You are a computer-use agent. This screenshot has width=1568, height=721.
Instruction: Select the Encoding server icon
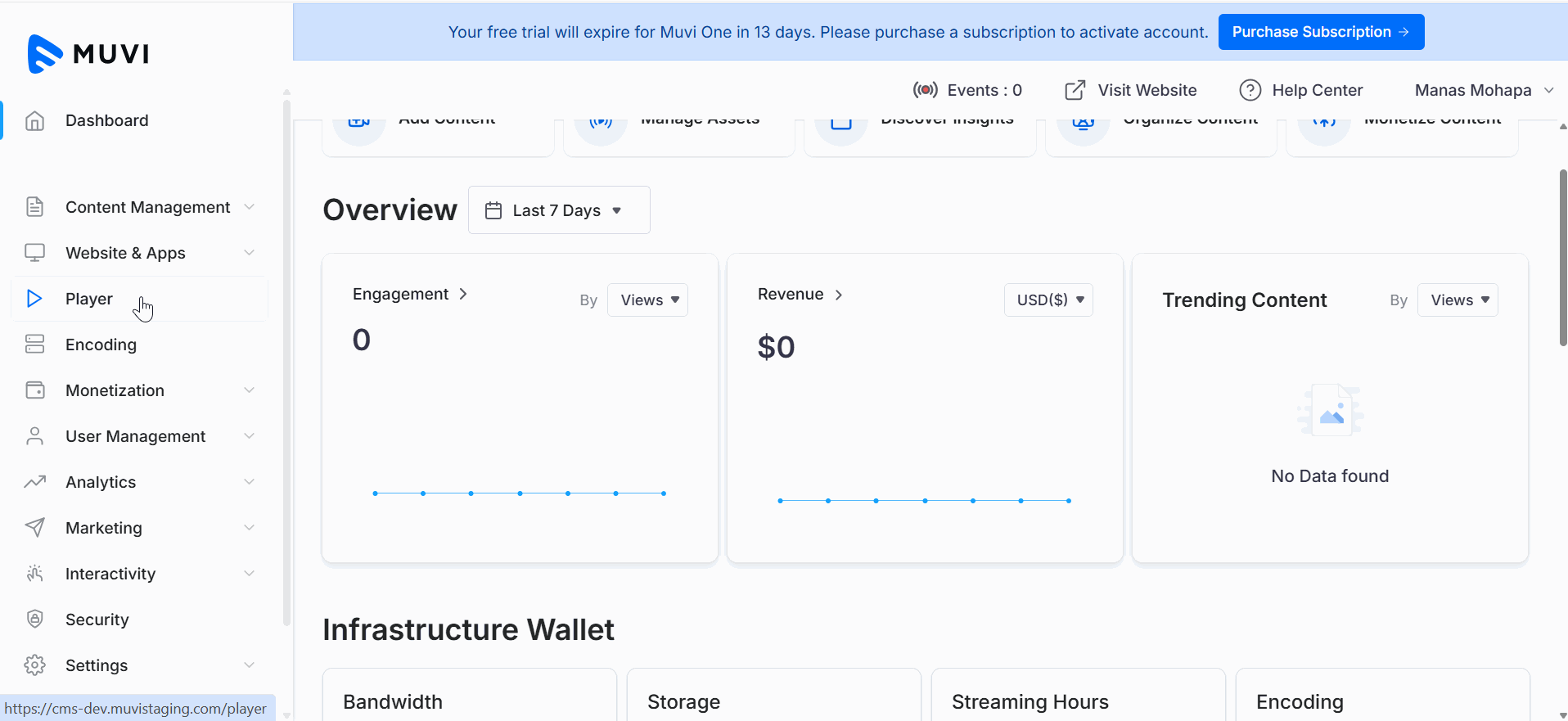pos(34,345)
